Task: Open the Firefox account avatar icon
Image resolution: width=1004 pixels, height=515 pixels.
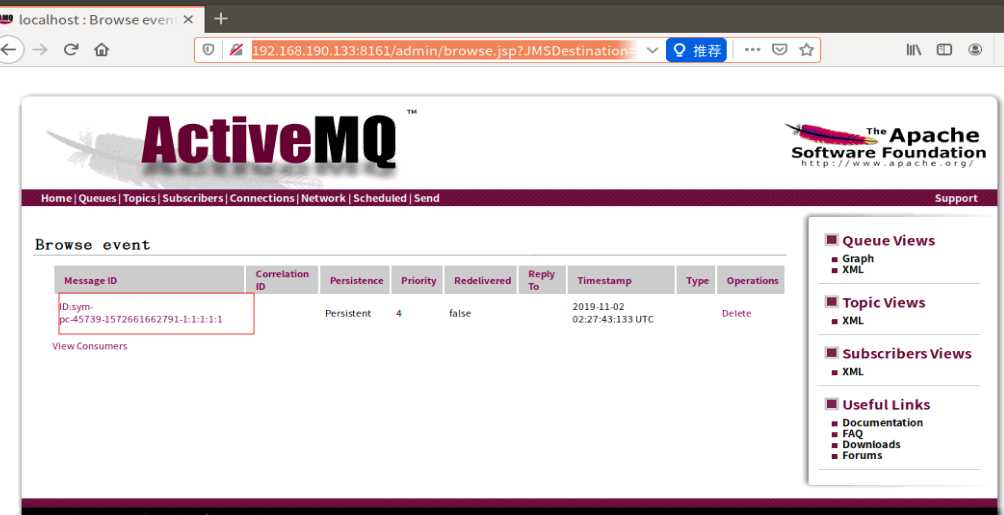Action: (975, 49)
